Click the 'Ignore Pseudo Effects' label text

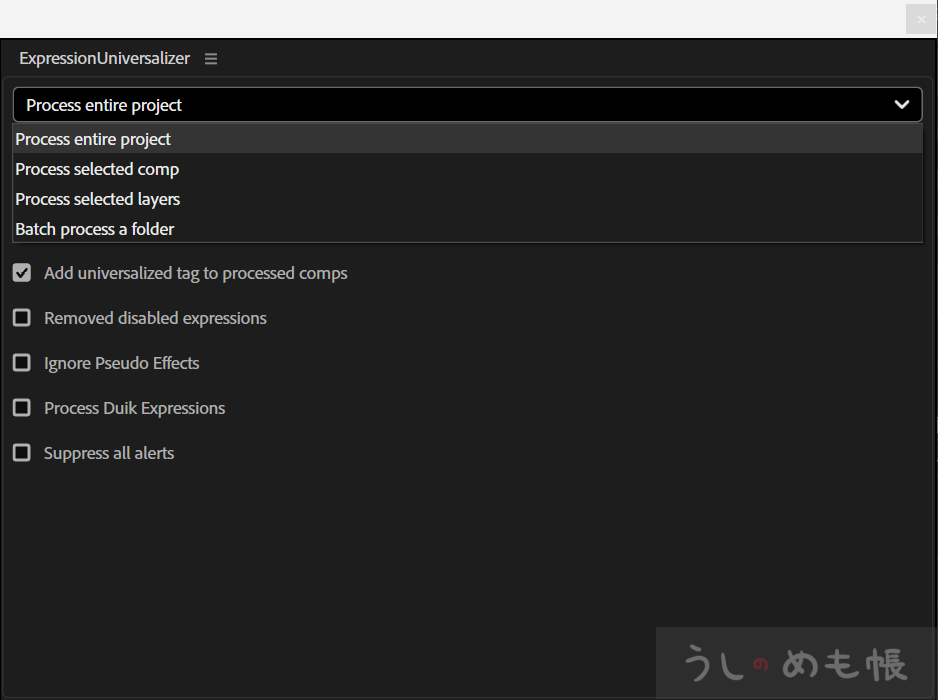click(122, 363)
